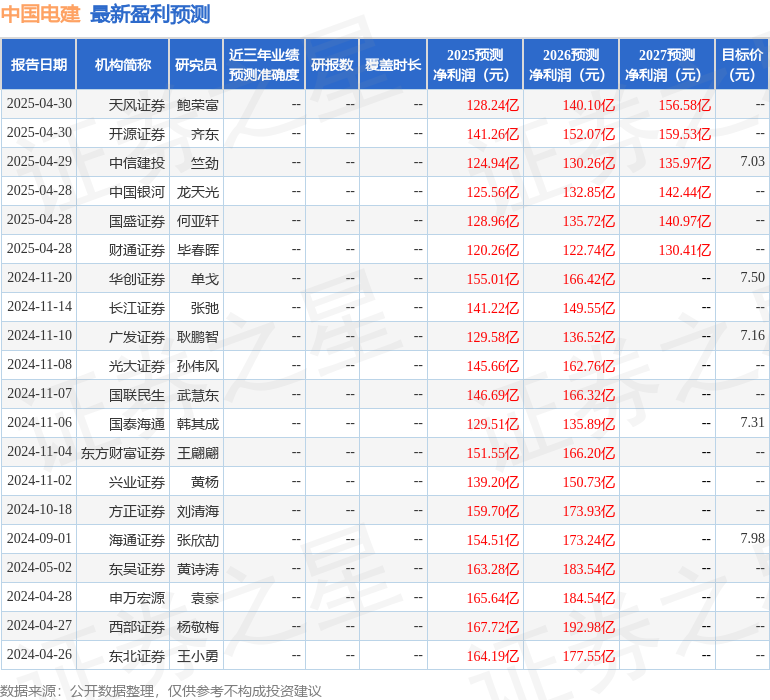Click the 2025 forecast value 128.24亿
The height and width of the screenshot is (700, 770).
point(493,105)
